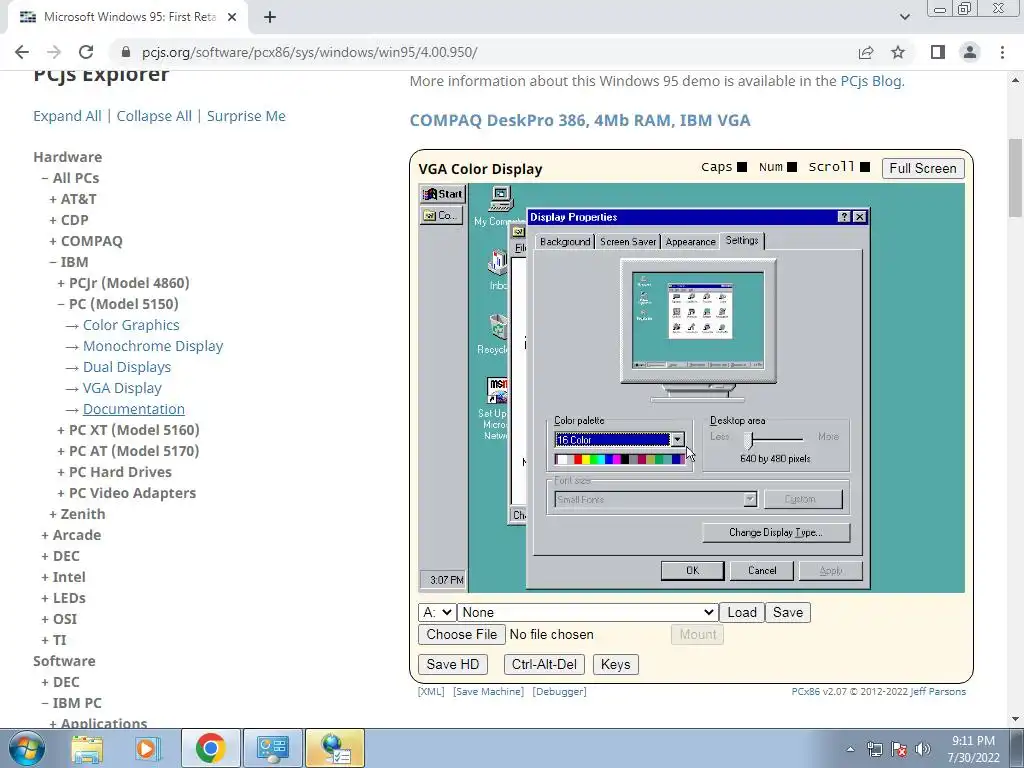Click the Windows 95 Start button
The image size is (1024, 768).
click(x=442, y=194)
